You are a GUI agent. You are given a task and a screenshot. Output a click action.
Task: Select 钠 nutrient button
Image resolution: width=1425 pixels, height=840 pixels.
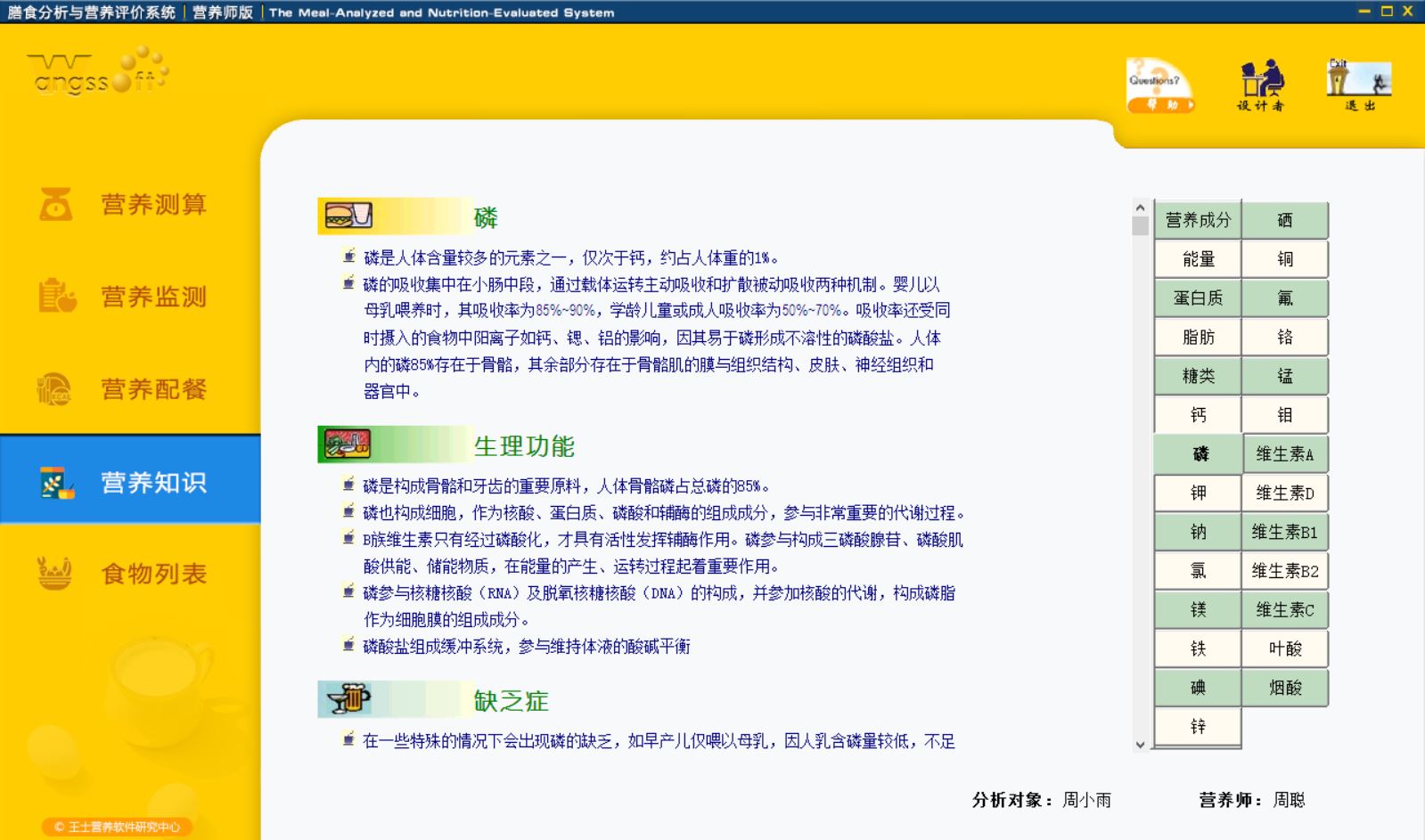1198,532
